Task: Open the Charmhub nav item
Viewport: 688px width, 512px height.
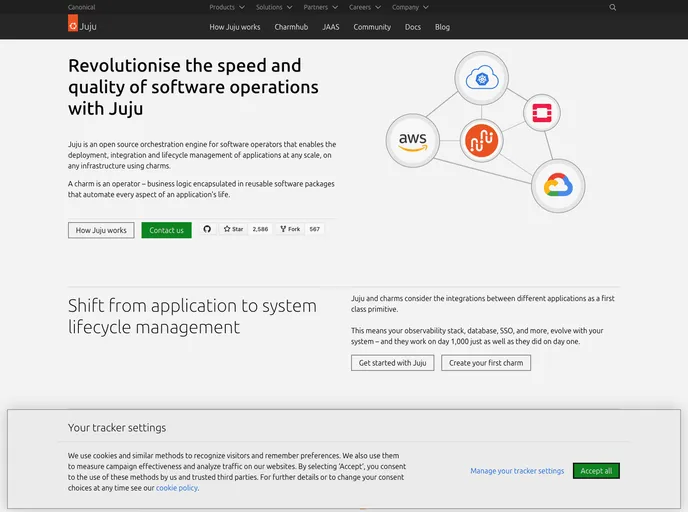Action: pyautogui.click(x=291, y=27)
